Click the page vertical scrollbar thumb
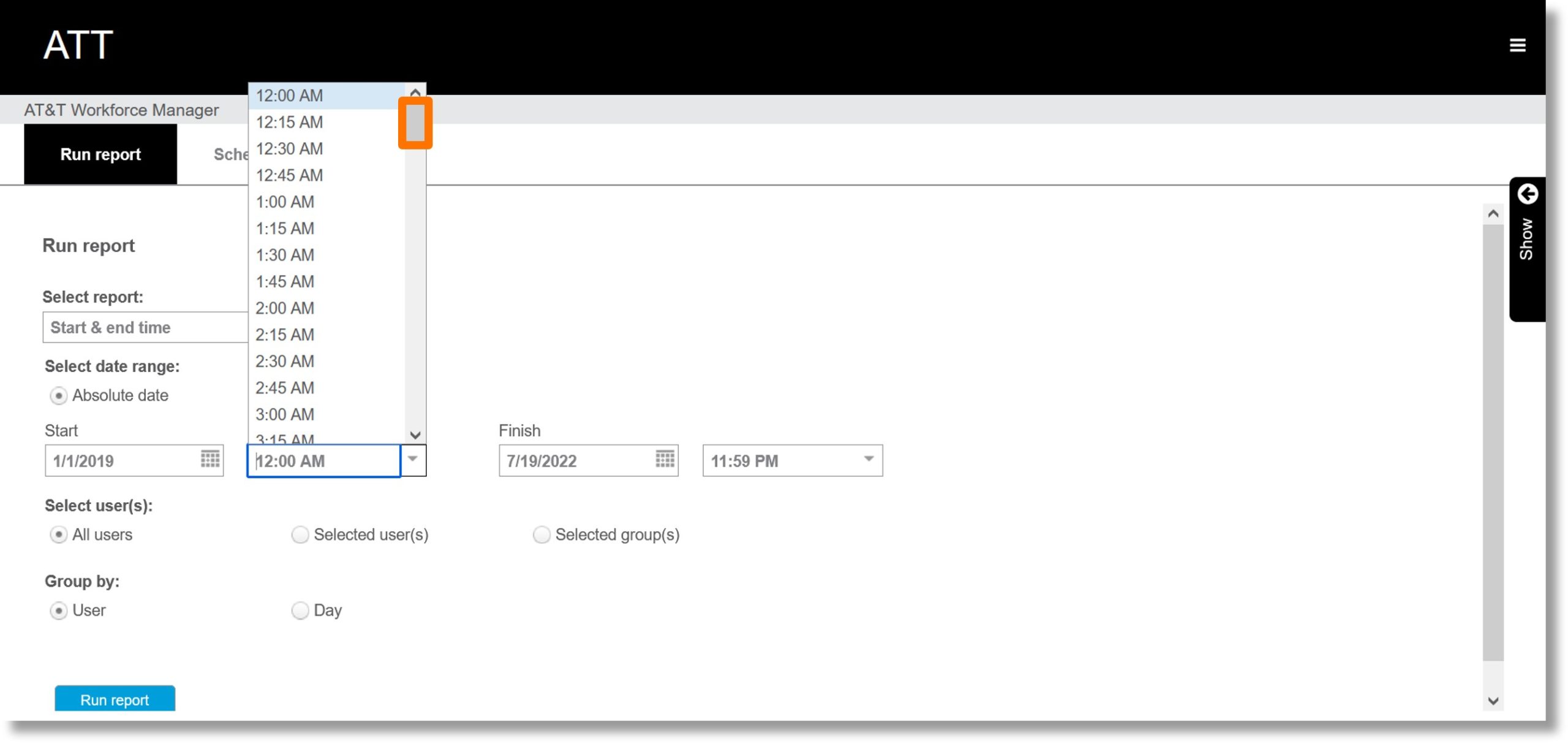The height and width of the screenshot is (743, 1568). click(x=1493, y=443)
